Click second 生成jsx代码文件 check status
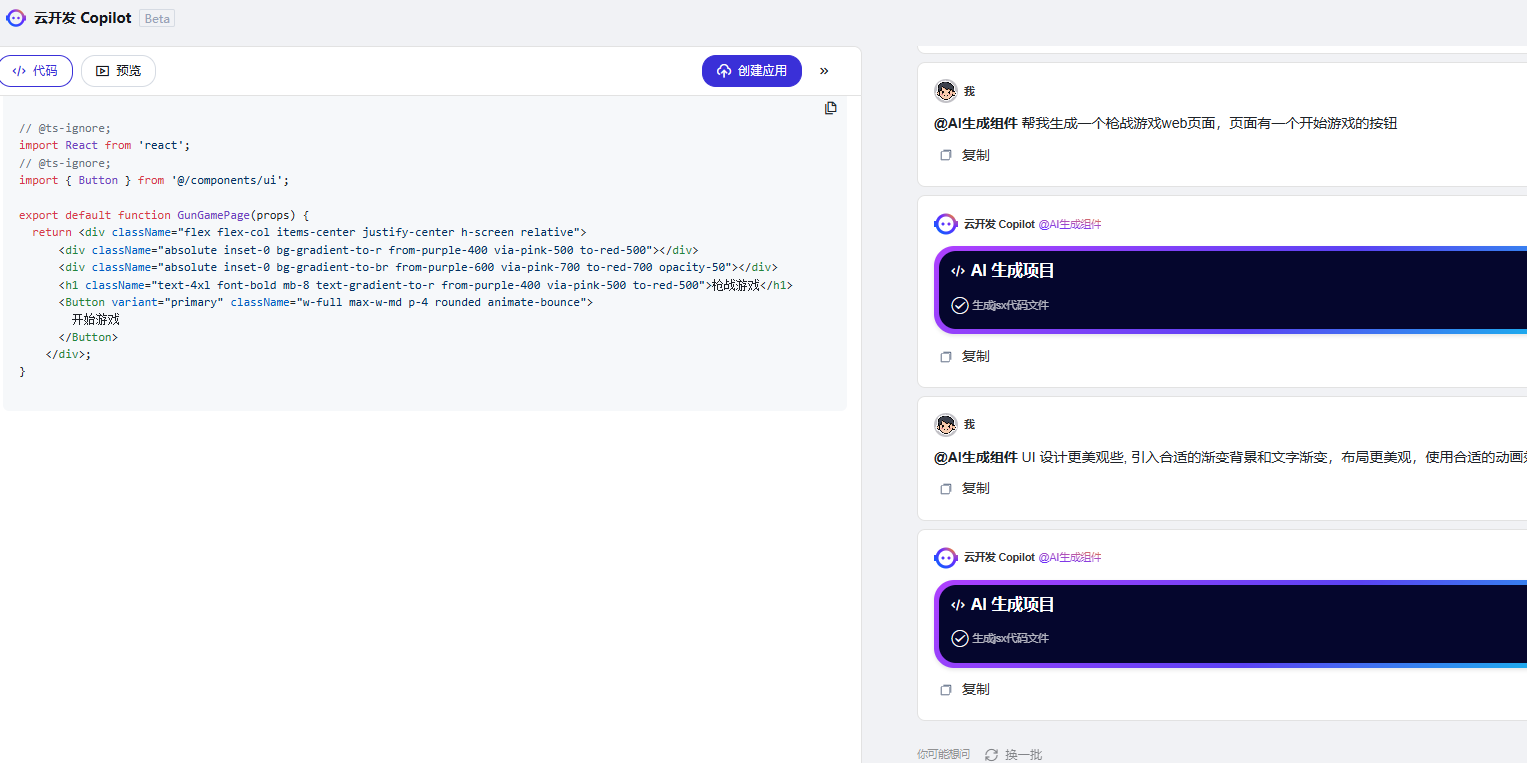 coord(1000,638)
